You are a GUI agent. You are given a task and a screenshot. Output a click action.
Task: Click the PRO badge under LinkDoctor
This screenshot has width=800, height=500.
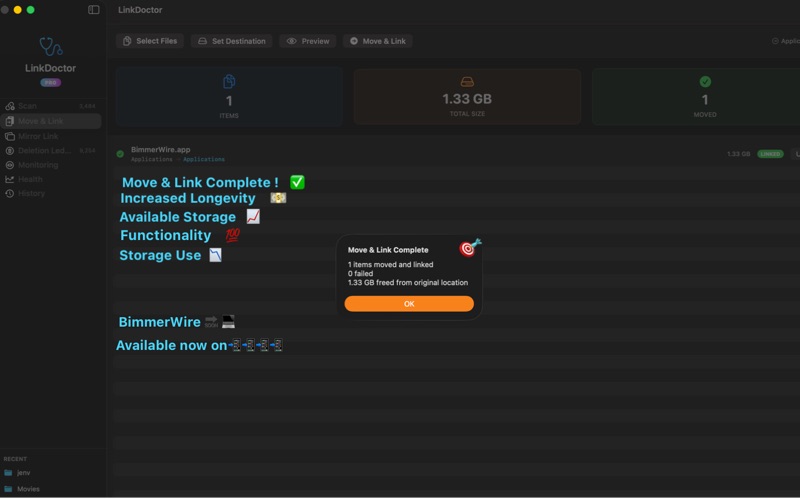click(x=51, y=82)
